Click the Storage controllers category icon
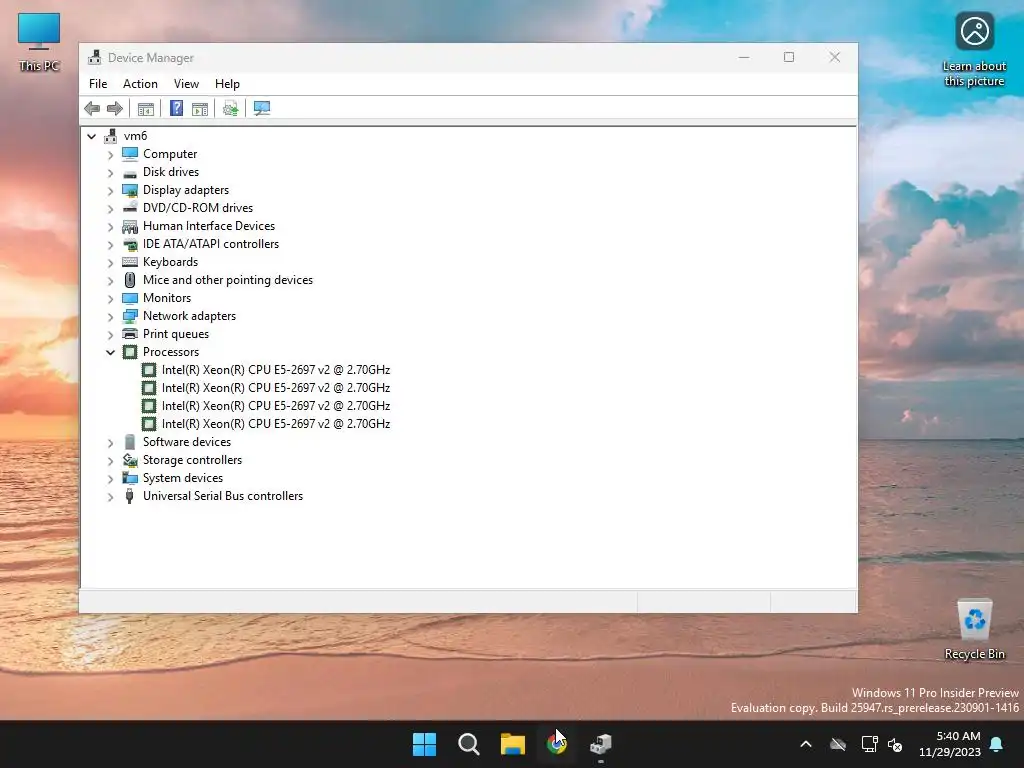Viewport: 1024px width, 768px height. [130, 460]
